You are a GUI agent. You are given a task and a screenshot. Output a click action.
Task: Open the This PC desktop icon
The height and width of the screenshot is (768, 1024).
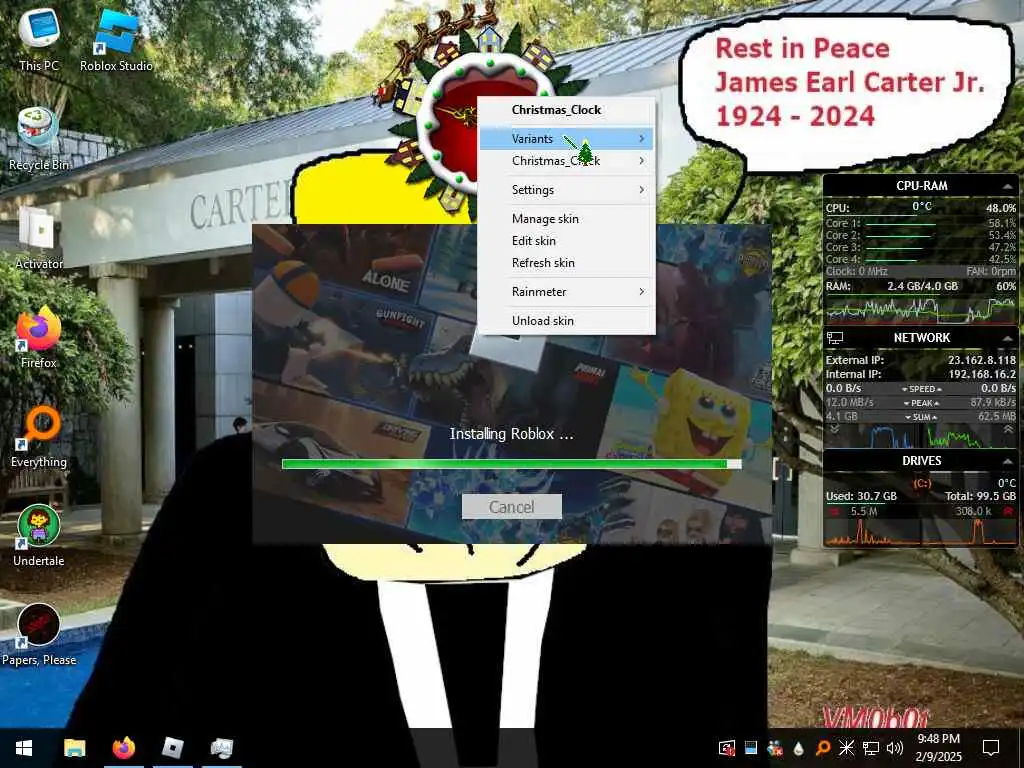[39, 39]
